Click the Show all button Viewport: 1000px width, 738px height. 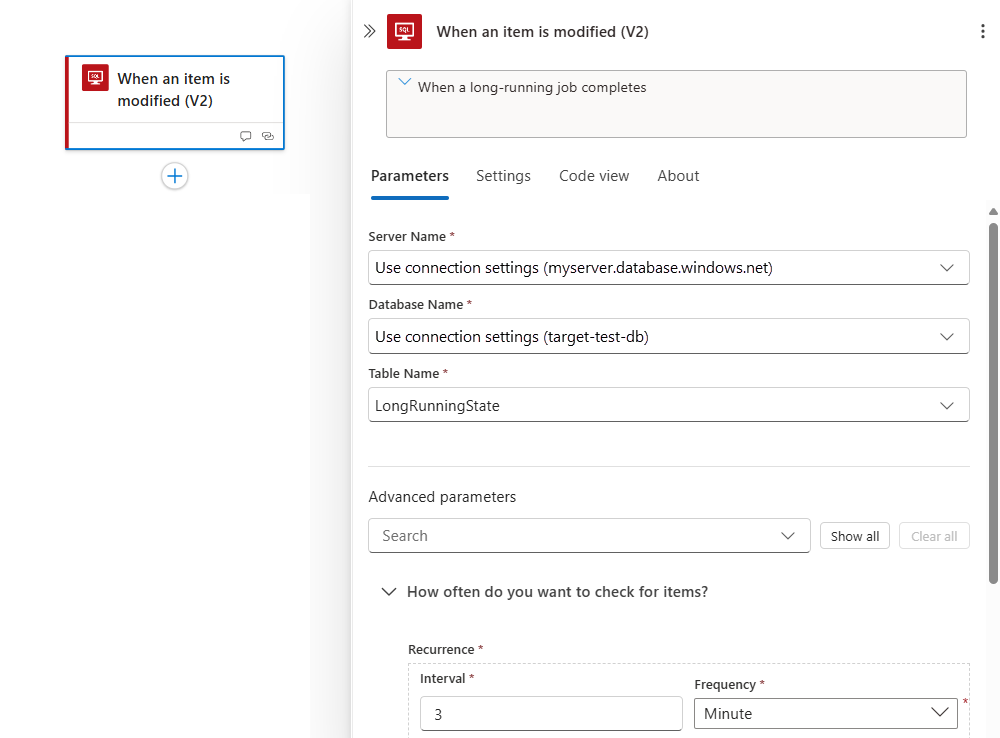click(x=854, y=535)
